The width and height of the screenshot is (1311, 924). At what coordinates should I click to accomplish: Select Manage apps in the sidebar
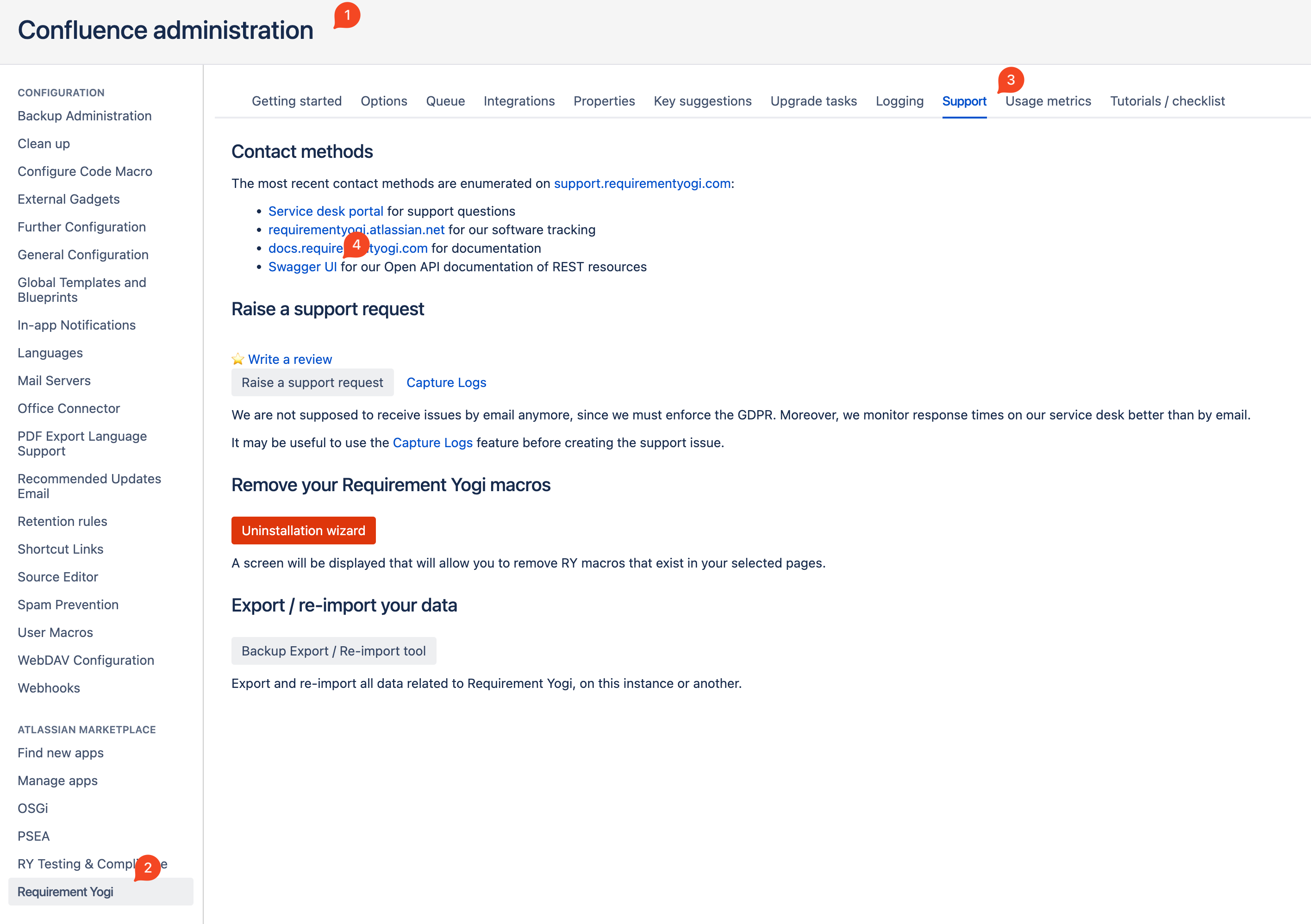(58, 780)
